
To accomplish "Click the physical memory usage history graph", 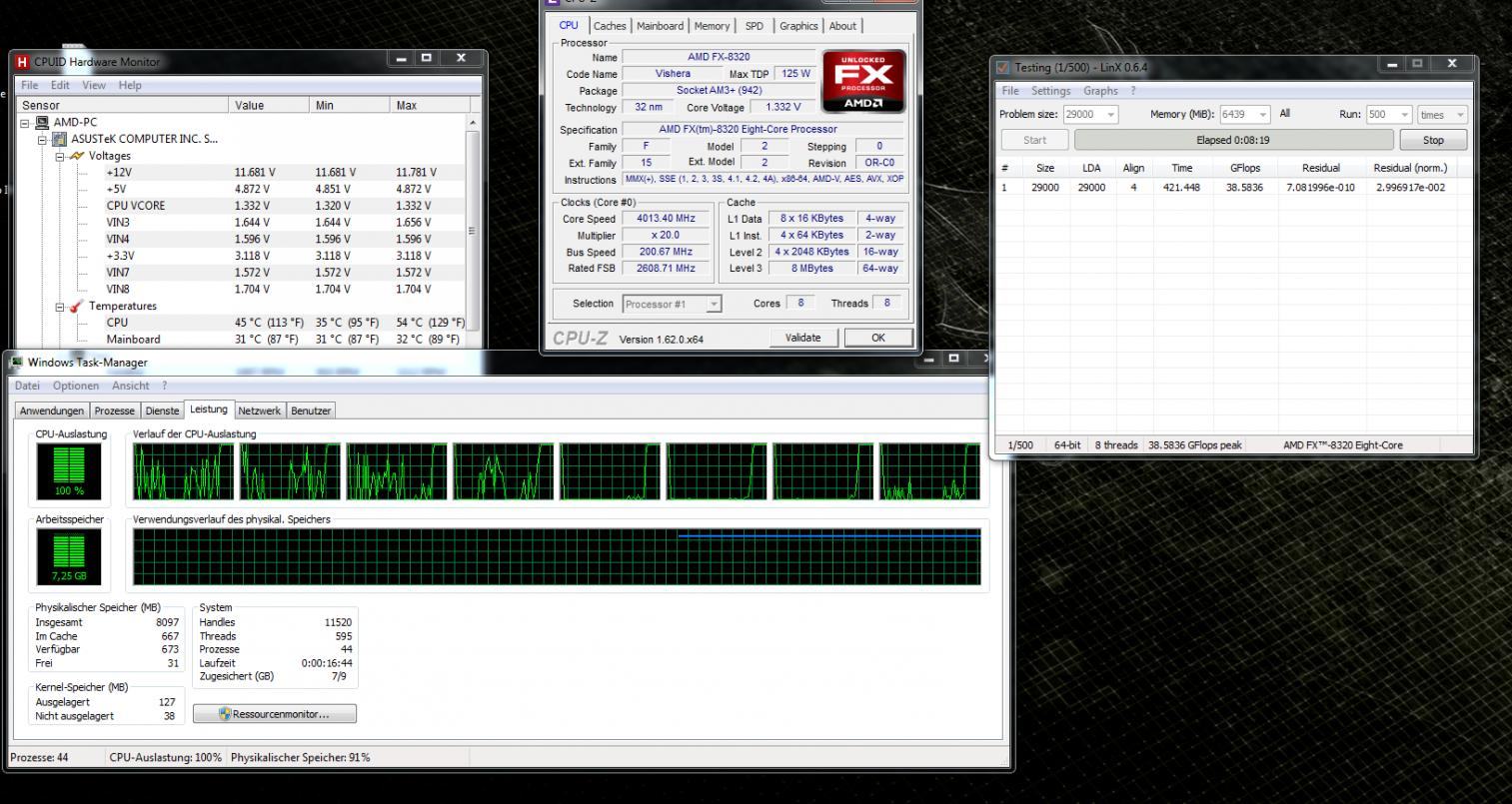I will [x=558, y=557].
